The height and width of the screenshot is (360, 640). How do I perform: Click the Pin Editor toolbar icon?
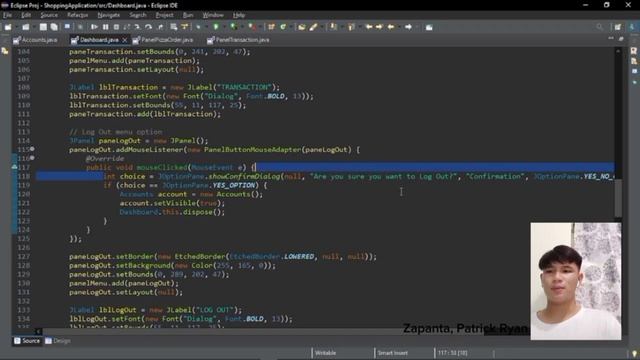pyautogui.click(x=429, y=27)
